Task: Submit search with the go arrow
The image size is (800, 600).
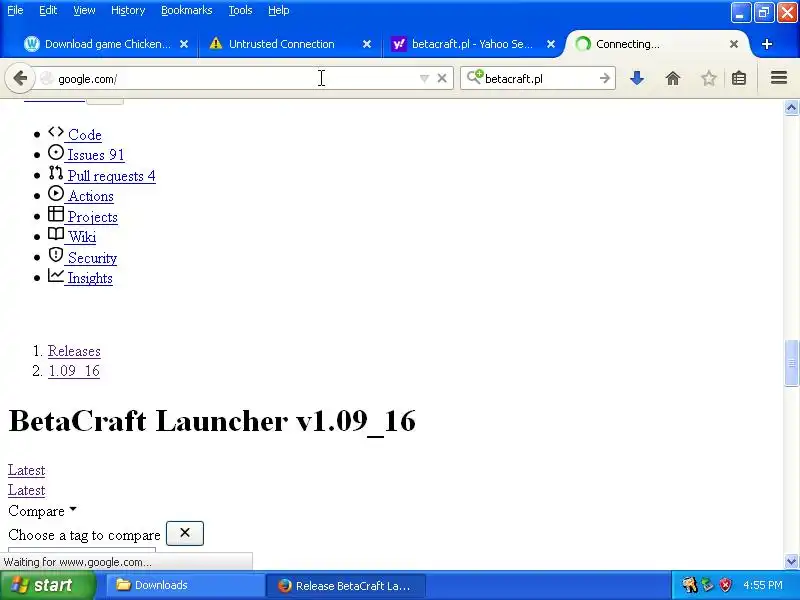Action: click(x=605, y=78)
